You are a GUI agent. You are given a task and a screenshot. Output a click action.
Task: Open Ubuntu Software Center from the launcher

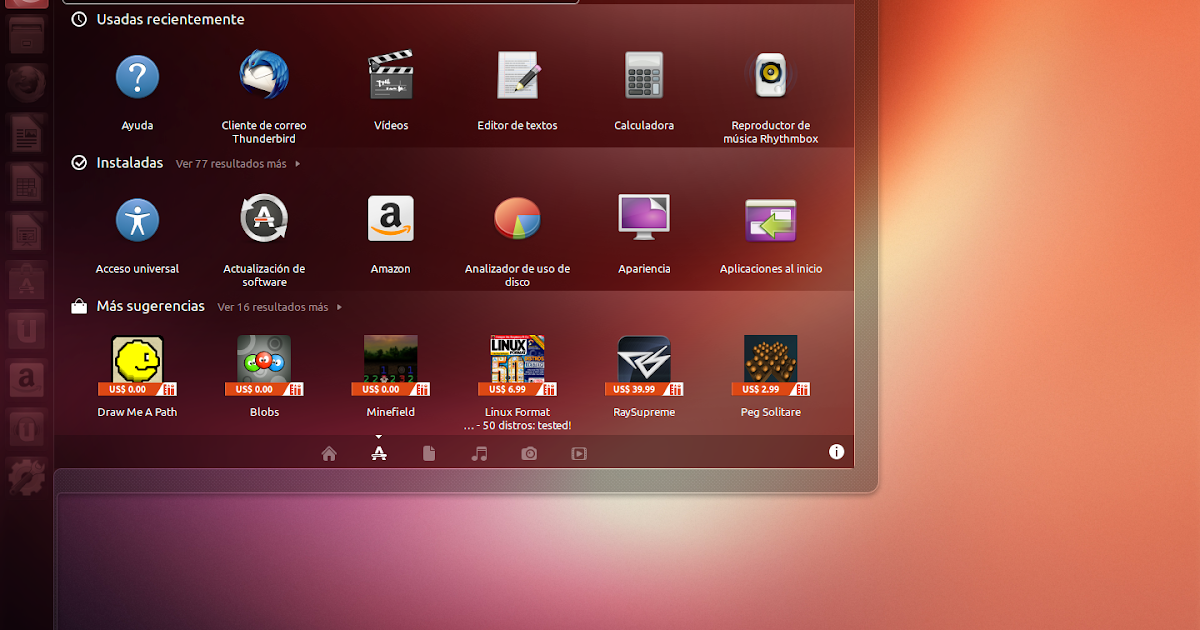pos(27,280)
